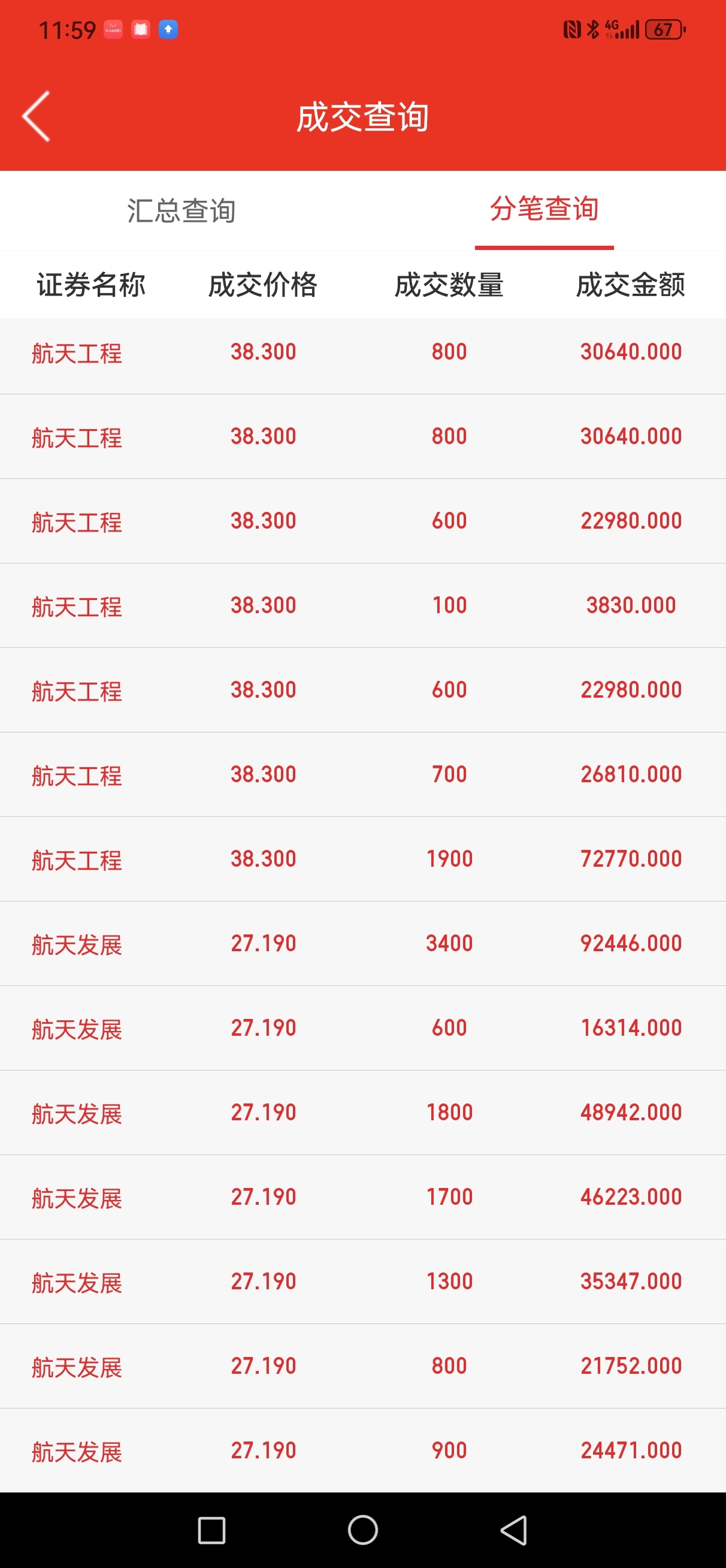Open the 航天发展 row with amount 24471.000
This screenshot has width=726, height=1568.
(x=362, y=1451)
